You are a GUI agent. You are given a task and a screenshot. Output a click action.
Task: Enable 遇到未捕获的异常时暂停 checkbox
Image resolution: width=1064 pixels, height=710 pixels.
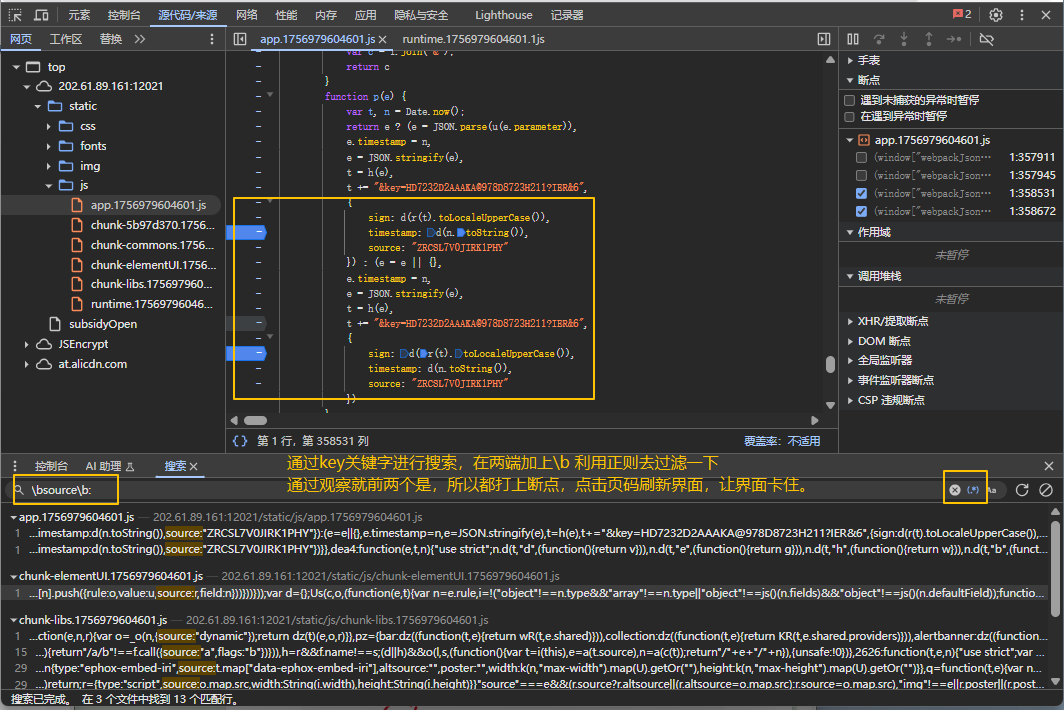point(849,100)
